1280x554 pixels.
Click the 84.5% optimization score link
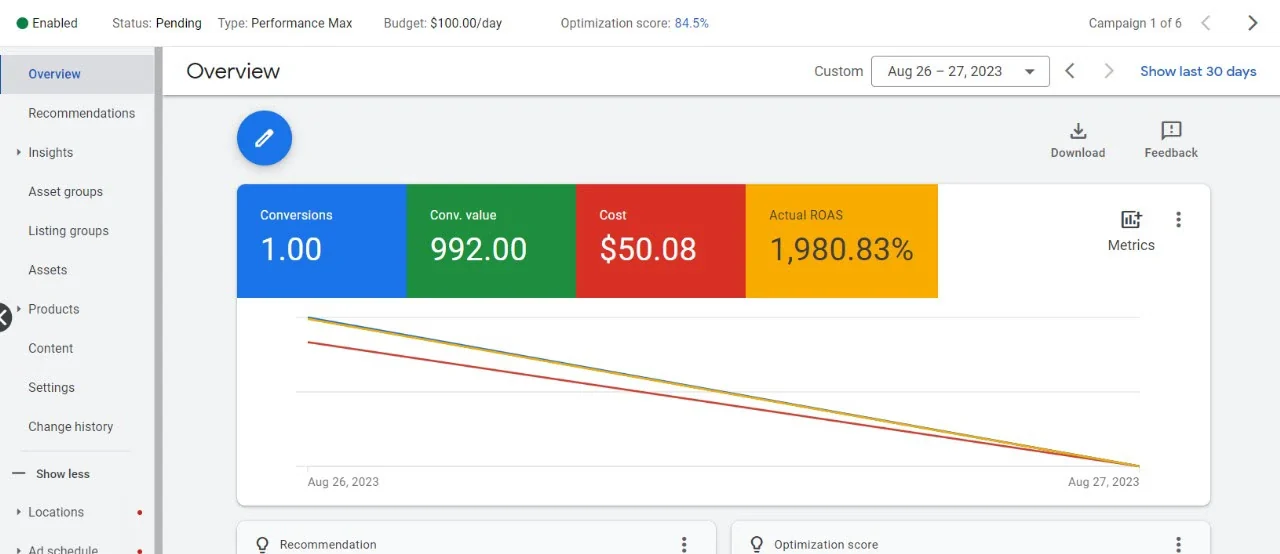(x=692, y=23)
